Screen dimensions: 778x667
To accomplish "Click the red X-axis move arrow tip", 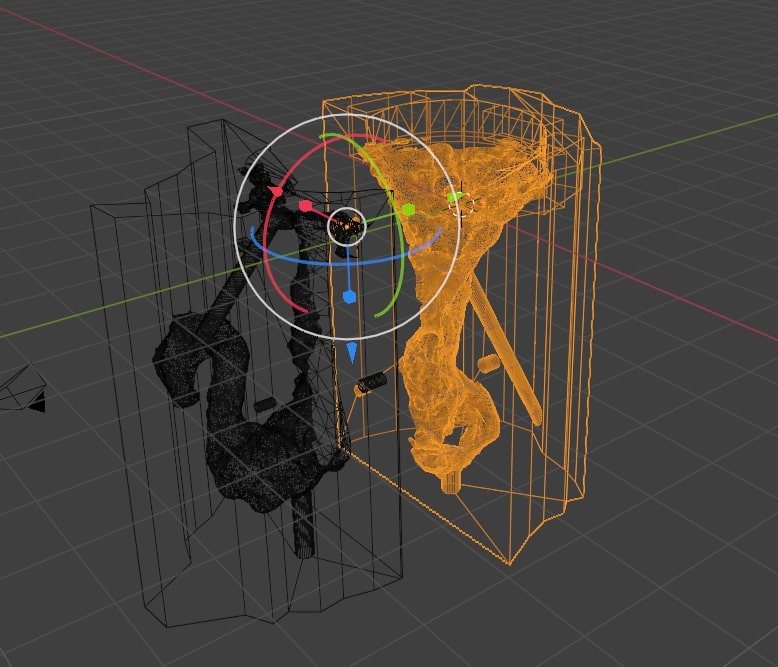I will click(275, 192).
